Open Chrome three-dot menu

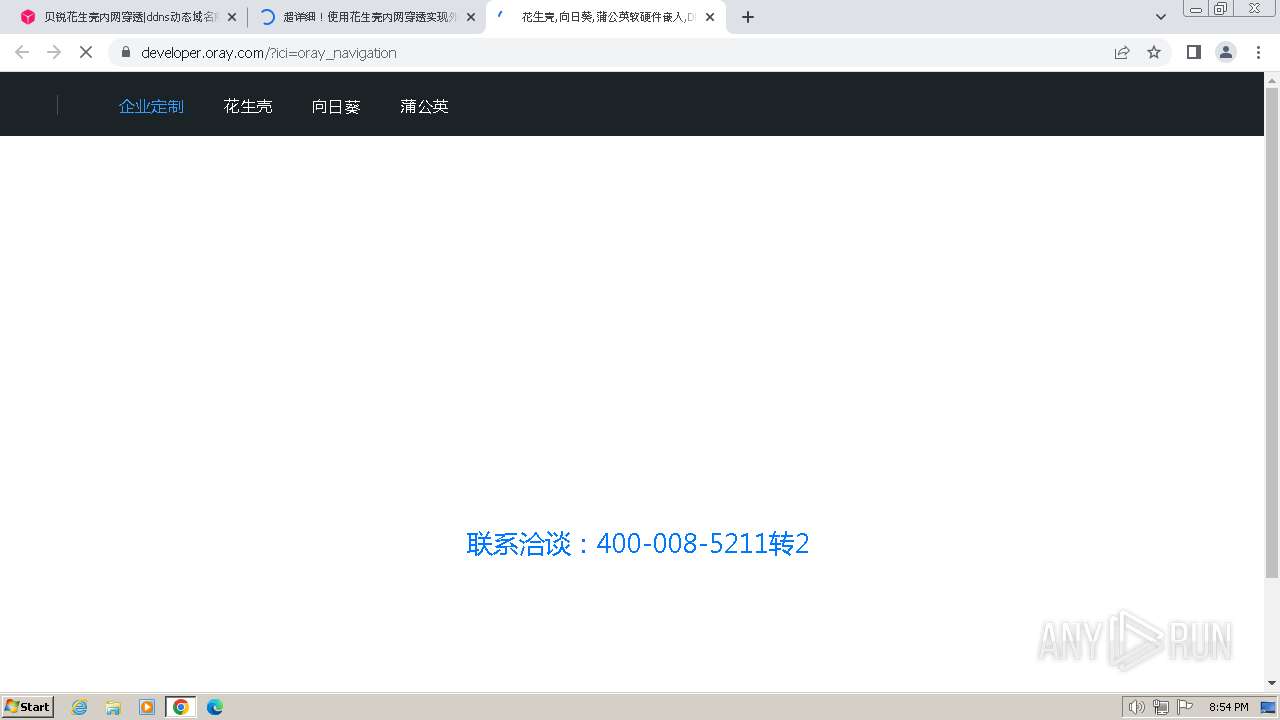click(x=1259, y=52)
